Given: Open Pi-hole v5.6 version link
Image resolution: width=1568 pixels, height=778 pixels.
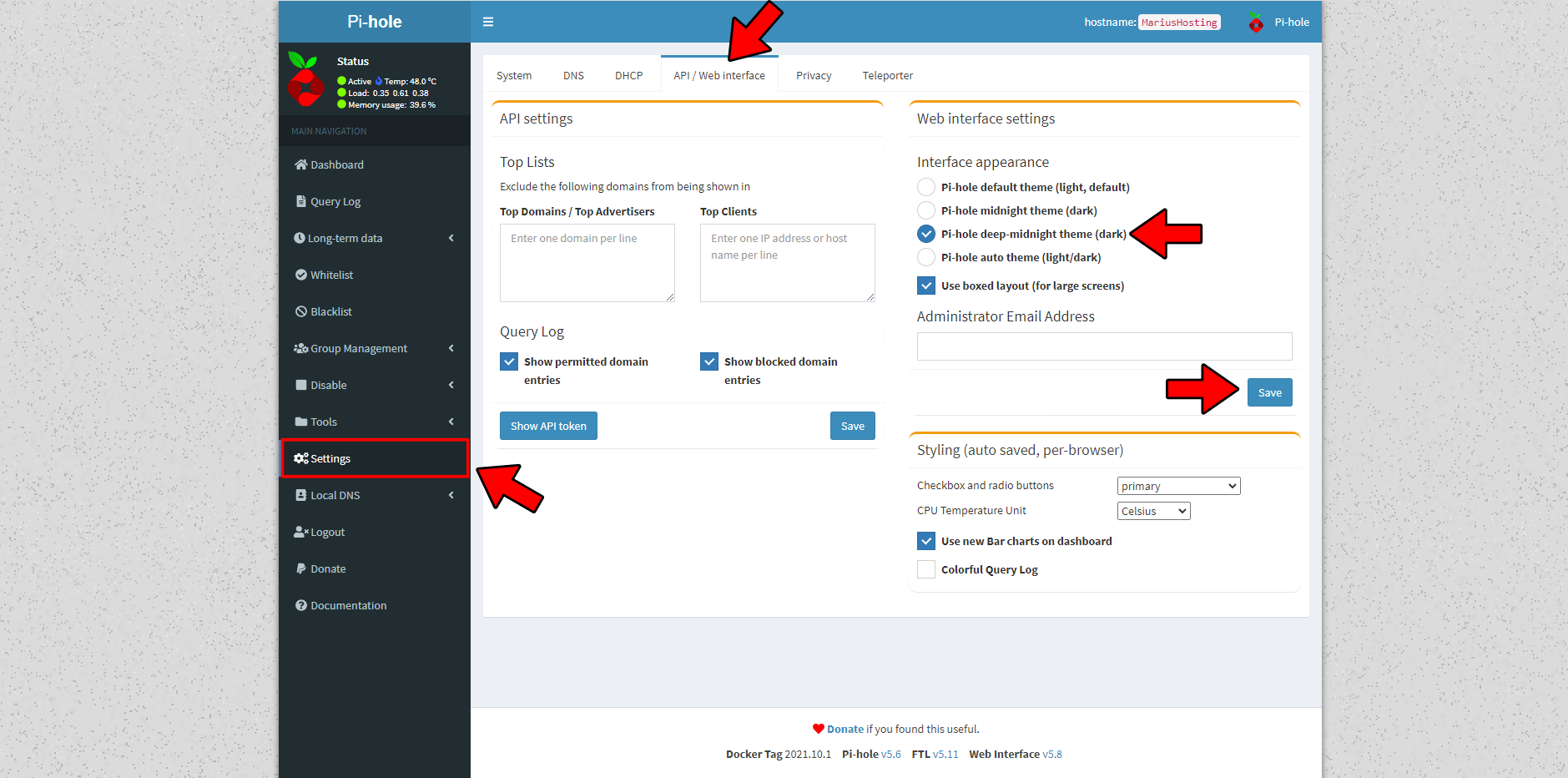Looking at the screenshot, I should (x=891, y=754).
